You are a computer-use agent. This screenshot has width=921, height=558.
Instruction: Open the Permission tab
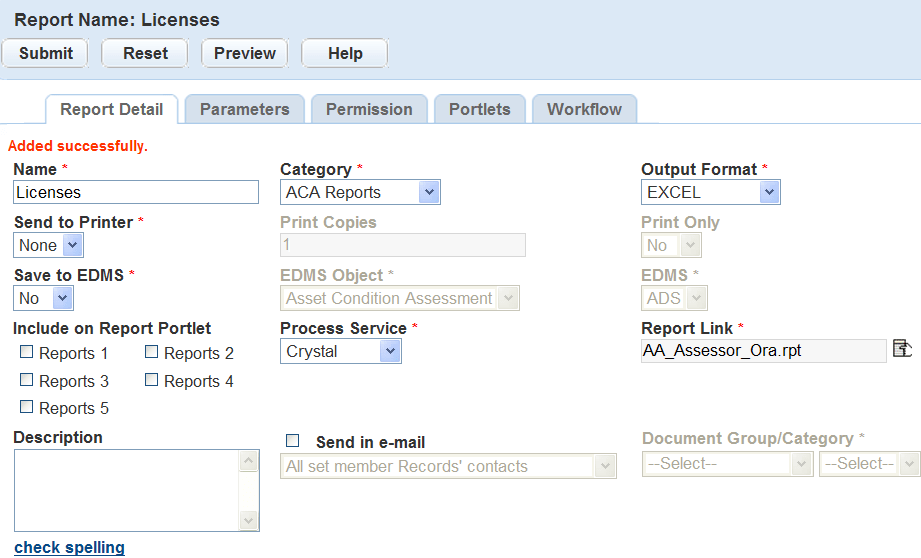click(x=369, y=110)
